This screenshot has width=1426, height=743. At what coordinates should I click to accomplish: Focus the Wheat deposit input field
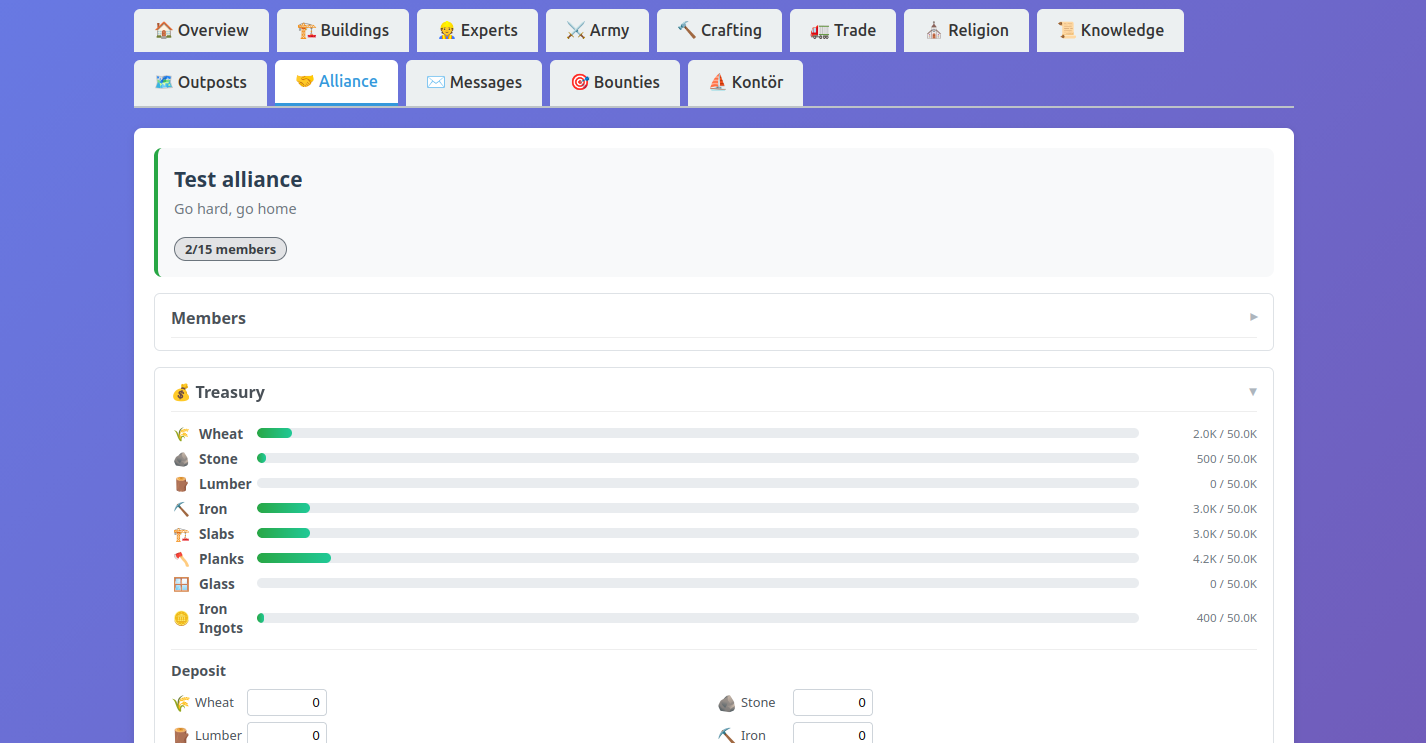tap(287, 703)
